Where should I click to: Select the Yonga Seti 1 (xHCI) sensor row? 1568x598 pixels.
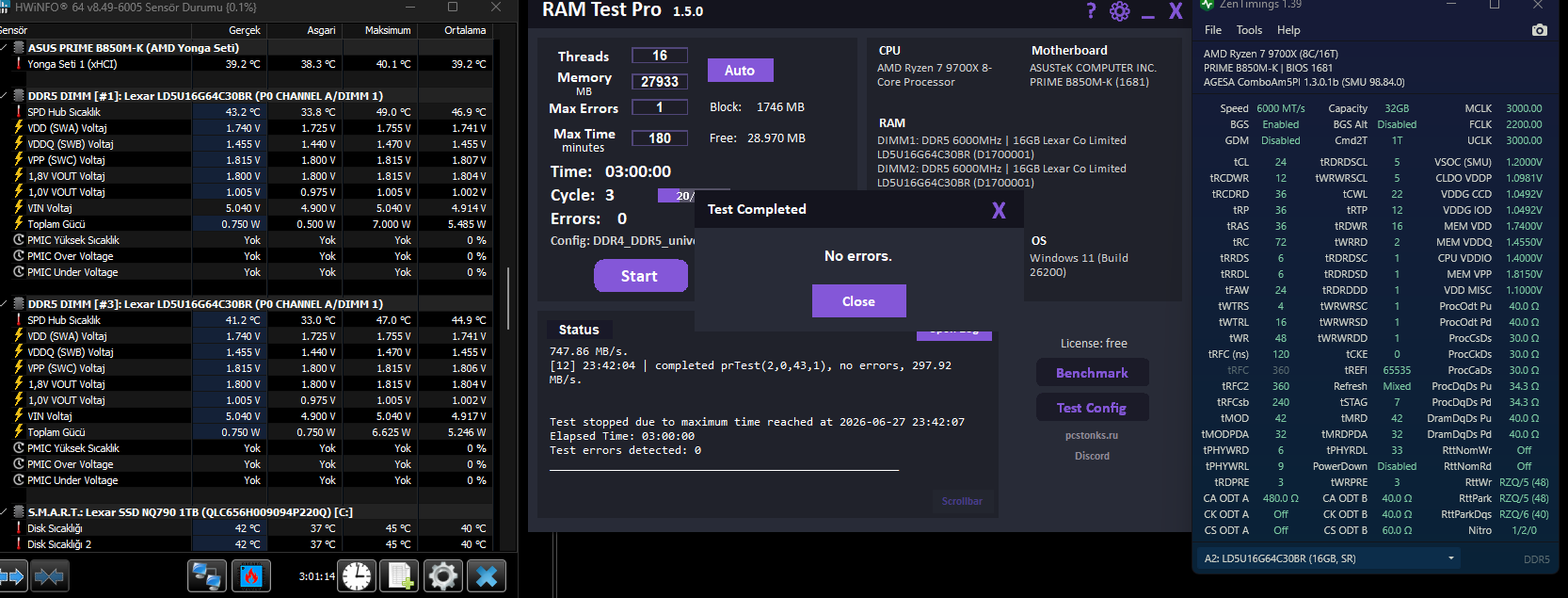(247, 64)
